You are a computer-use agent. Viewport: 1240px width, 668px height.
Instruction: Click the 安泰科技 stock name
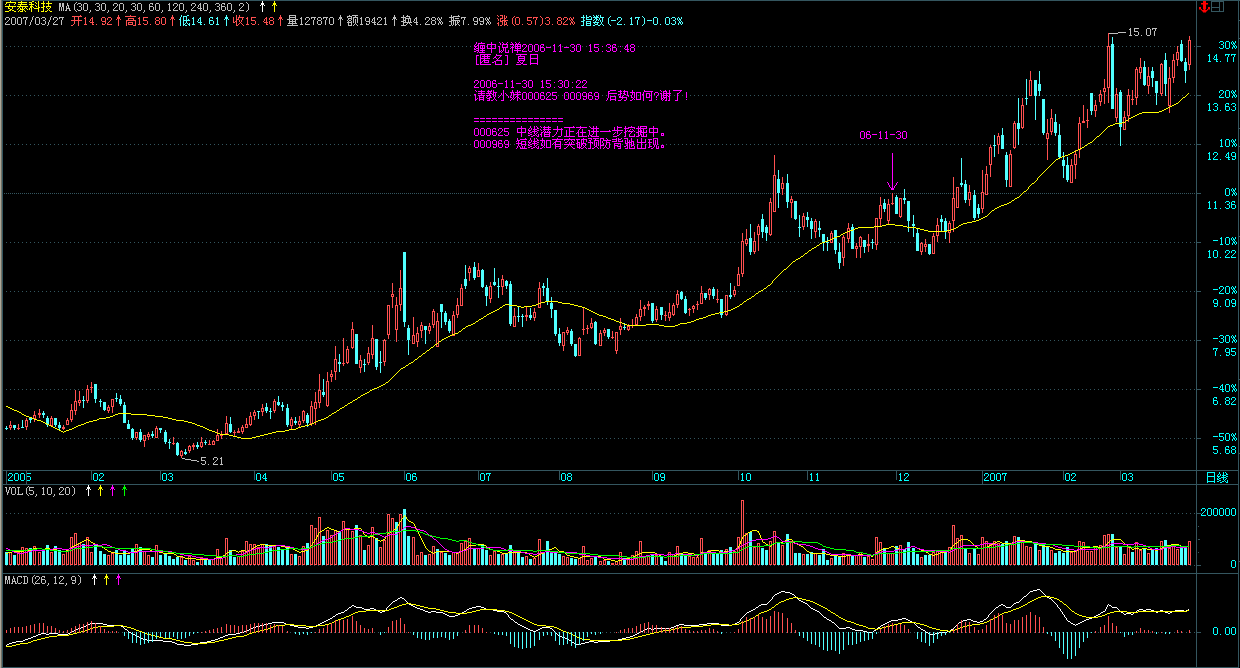(27, 7)
